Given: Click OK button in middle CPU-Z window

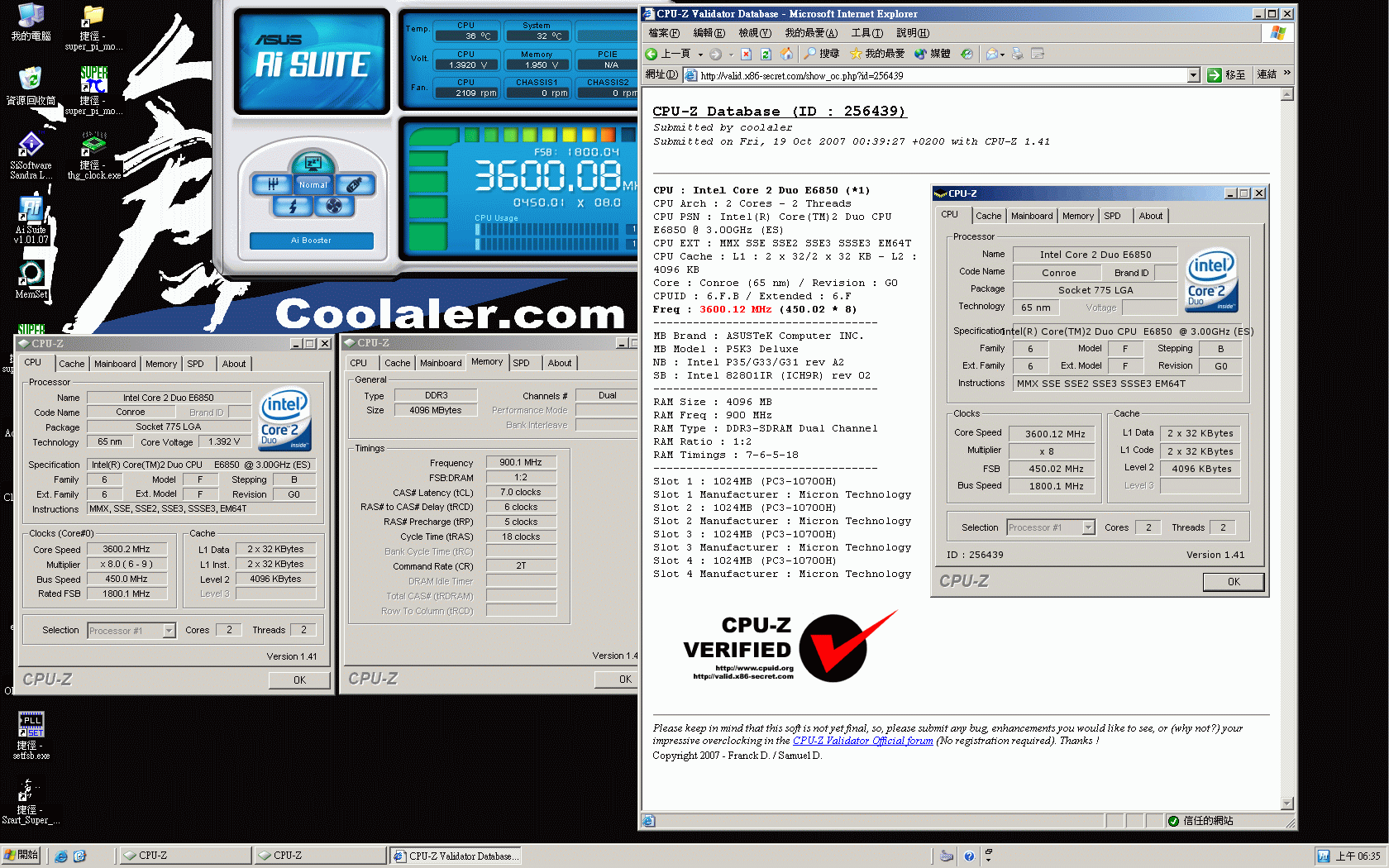Looking at the screenshot, I should click(616, 680).
